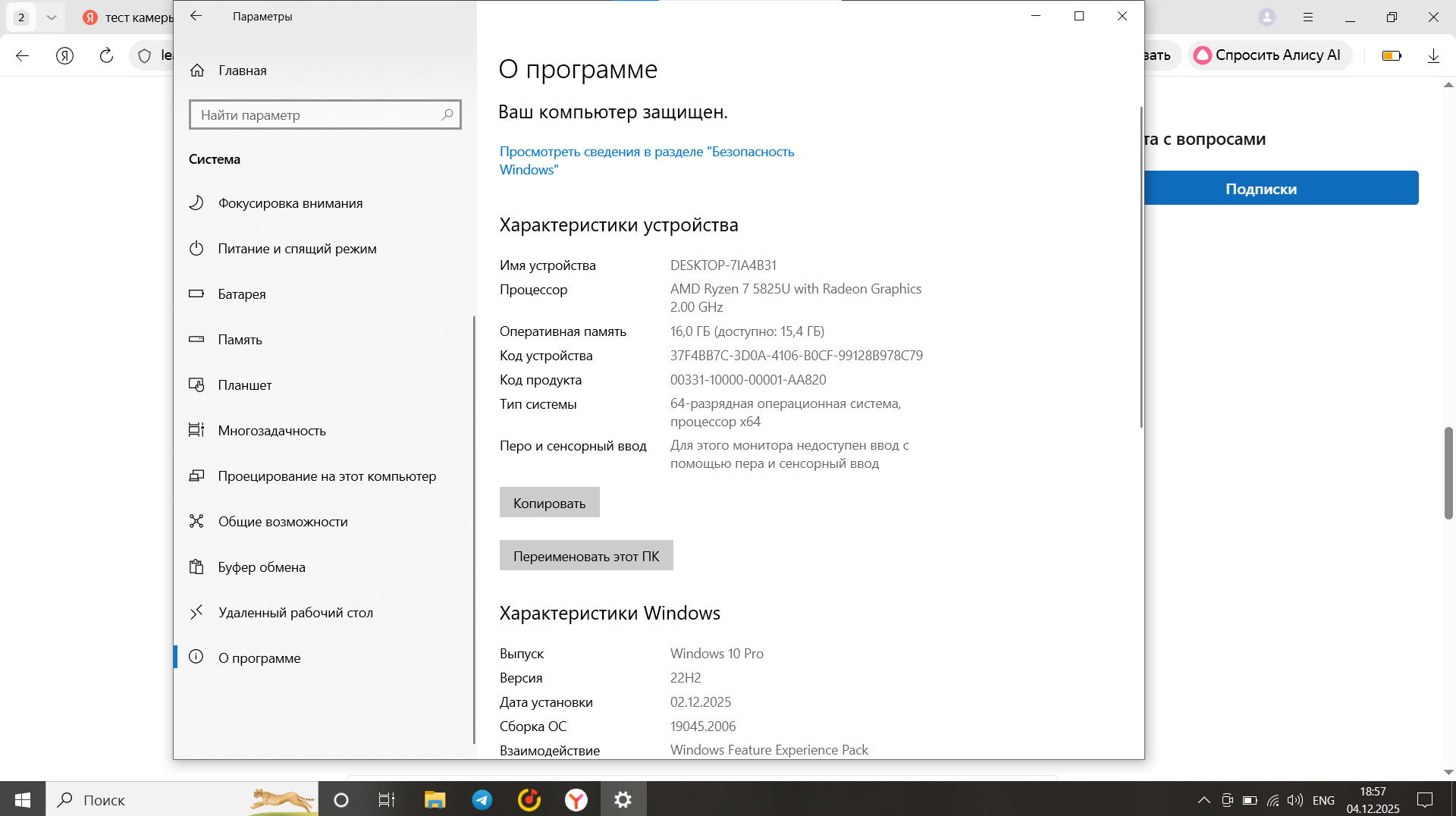Viewport: 1456px width, 816px height.
Task: Click the Settings window vertical scrollbar
Action: pos(1141,267)
